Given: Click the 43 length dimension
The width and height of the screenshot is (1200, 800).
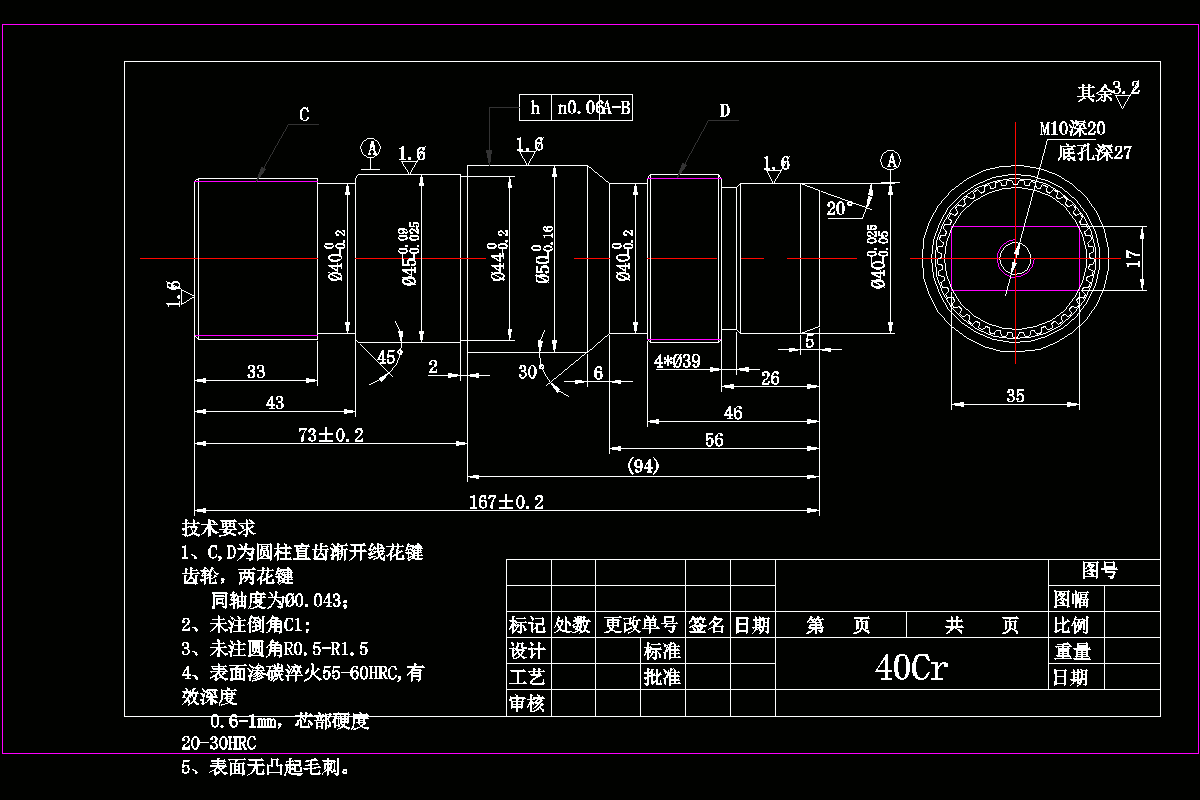Looking at the screenshot, I should click(275, 403).
